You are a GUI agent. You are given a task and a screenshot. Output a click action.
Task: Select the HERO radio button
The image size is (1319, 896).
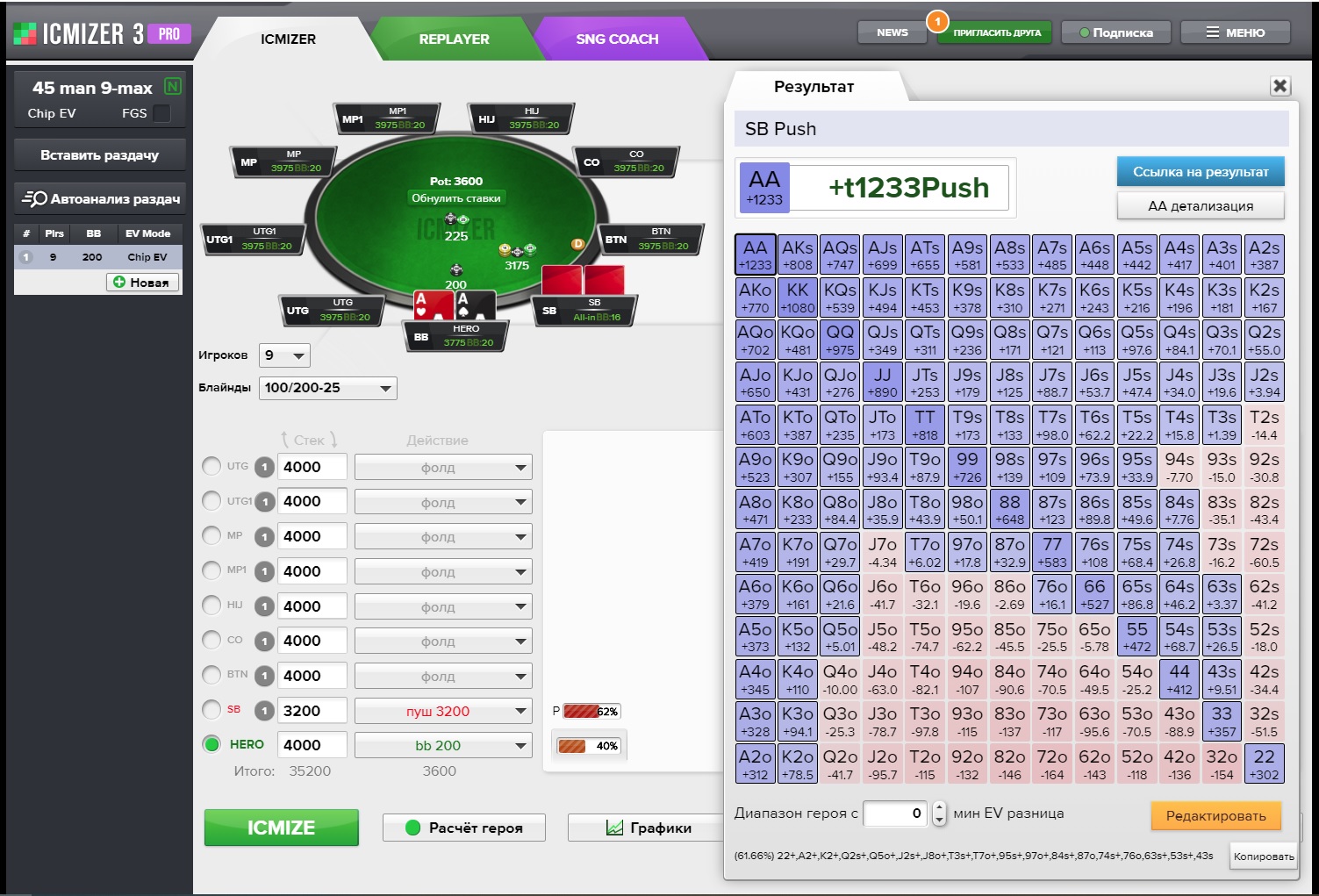point(211,744)
